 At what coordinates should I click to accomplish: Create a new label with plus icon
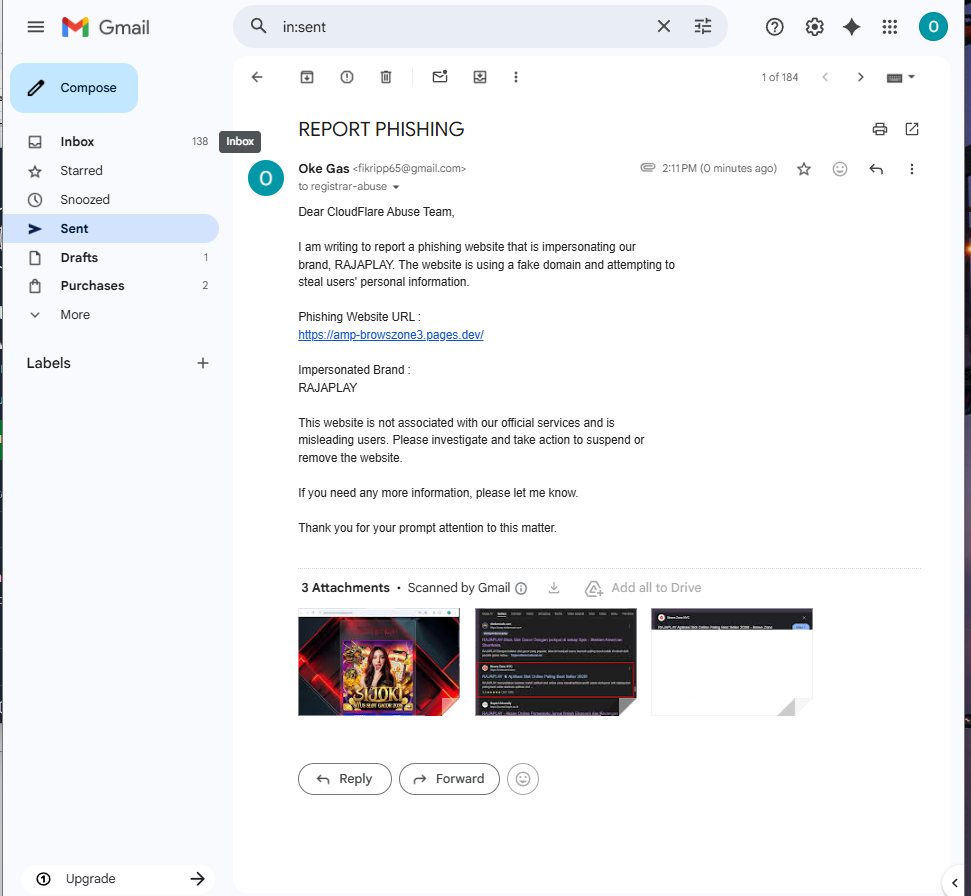point(202,363)
